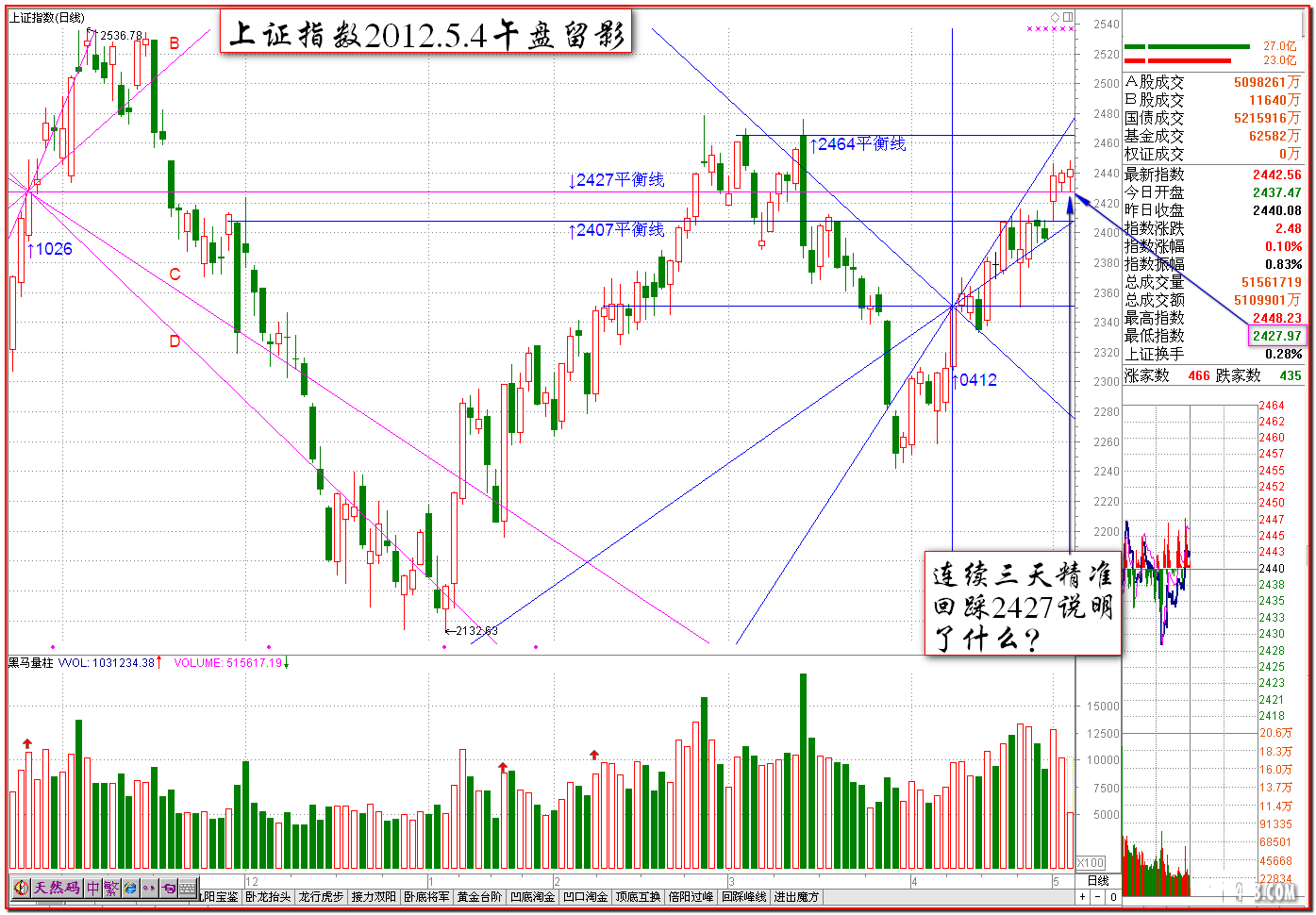
Task: Click the red letter C wave label
Action: pos(175,274)
